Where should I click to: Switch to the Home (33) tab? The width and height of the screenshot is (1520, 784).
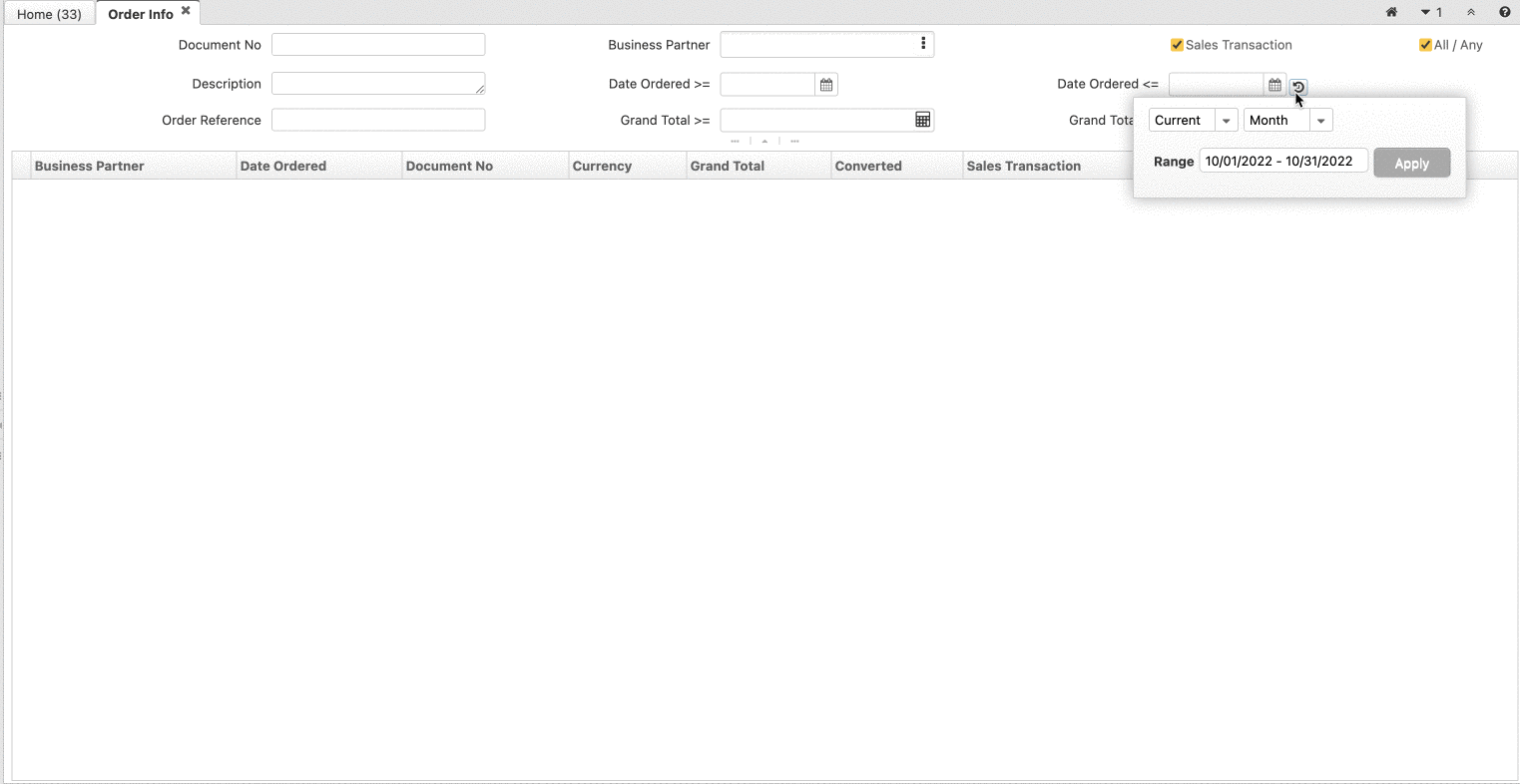[x=48, y=13]
